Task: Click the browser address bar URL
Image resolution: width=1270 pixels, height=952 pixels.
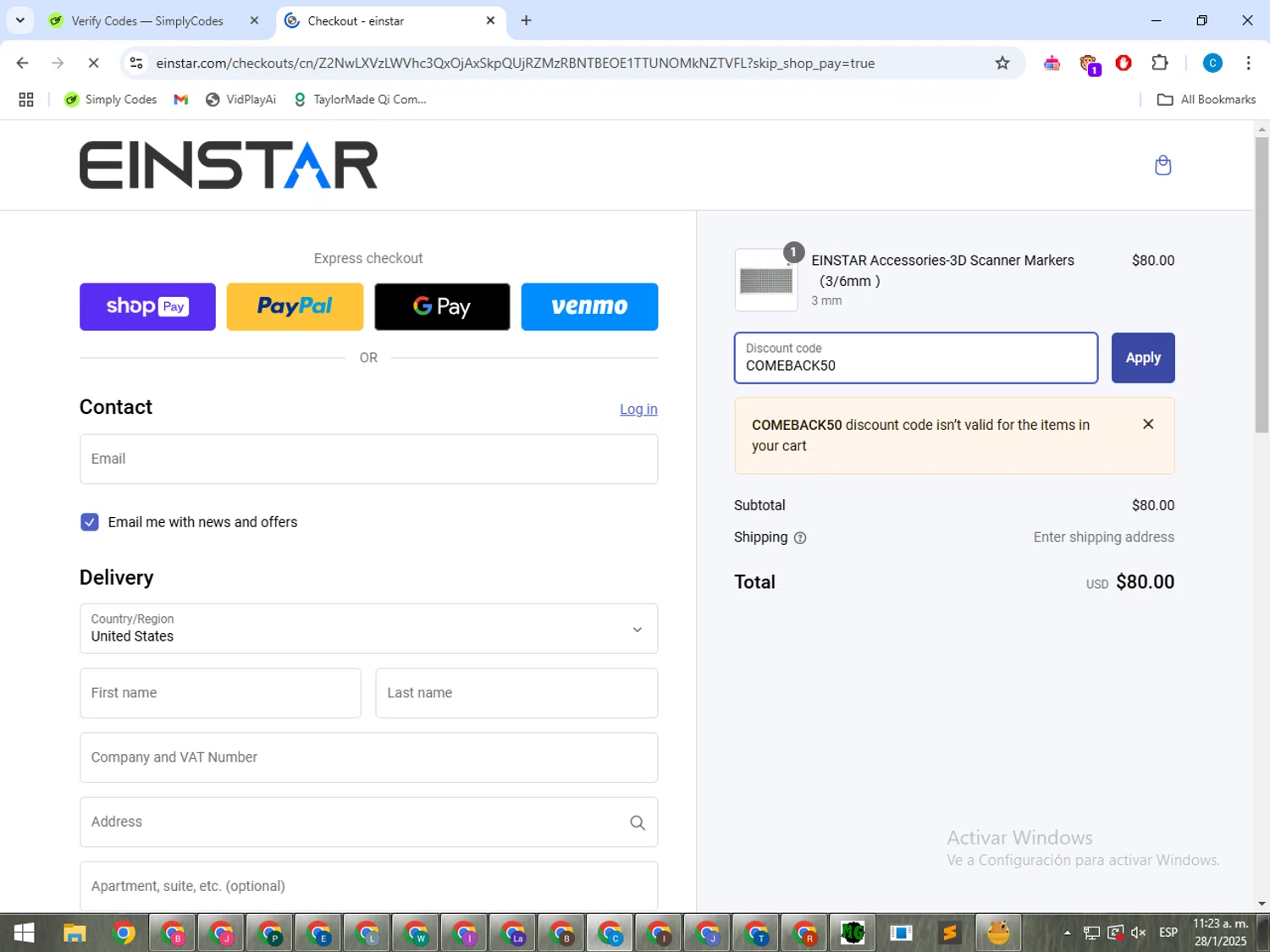Action: pyautogui.click(x=515, y=63)
